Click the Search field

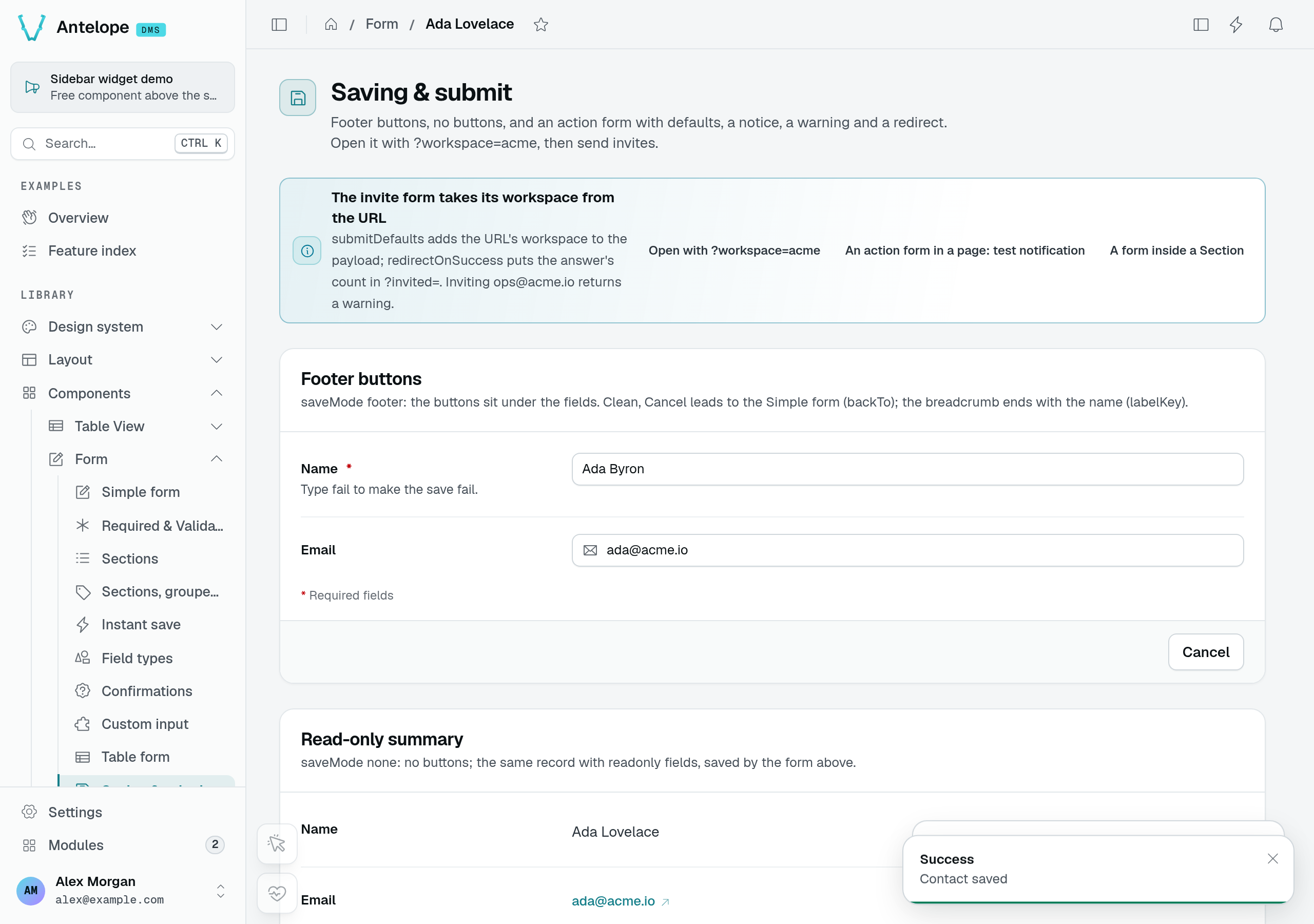[123, 144]
